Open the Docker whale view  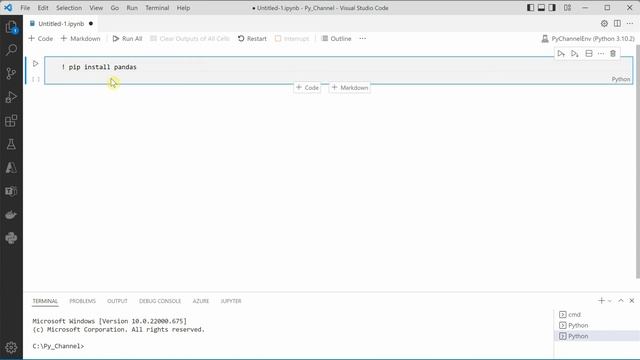pos(11,215)
